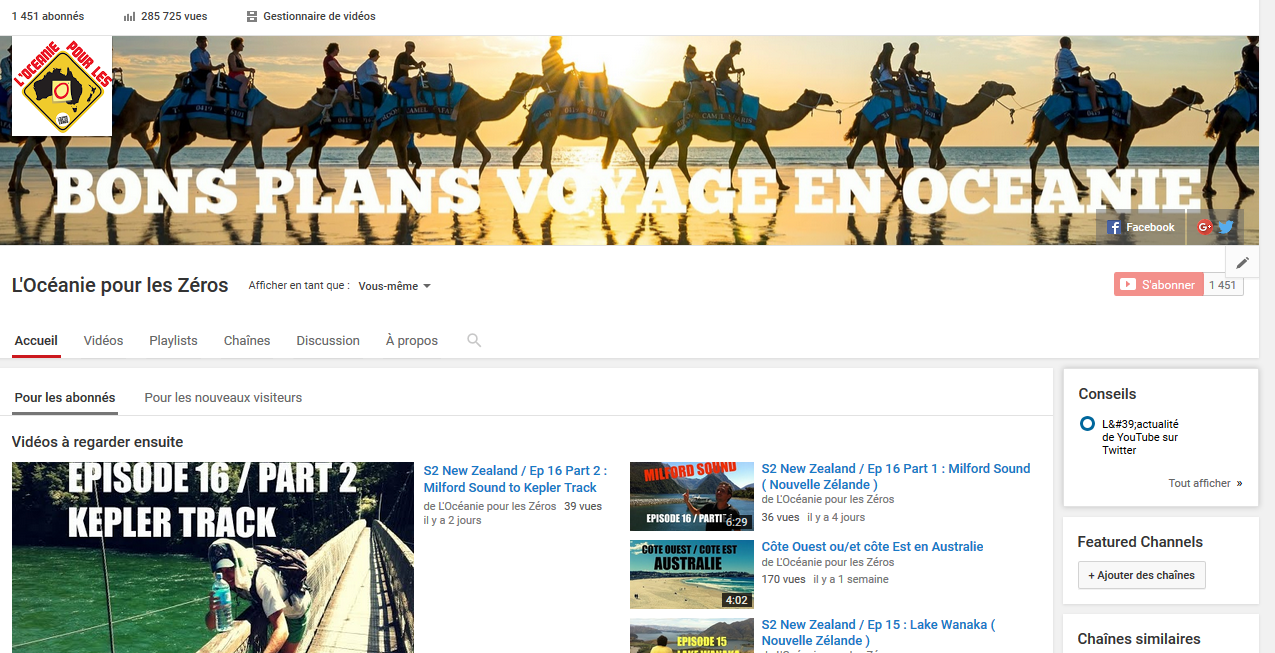Click the 285 725 vues statistic
Screen dimensions: 1275x653
click(174, 17)
